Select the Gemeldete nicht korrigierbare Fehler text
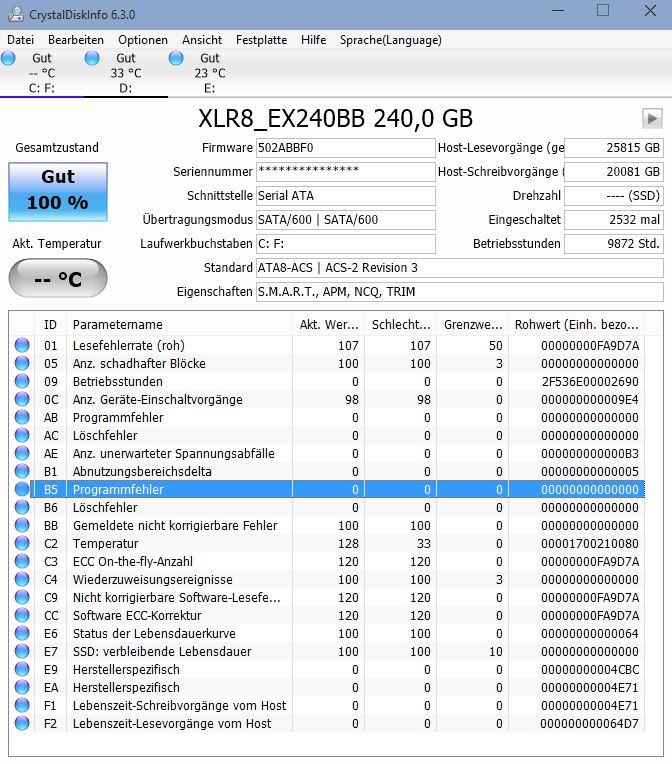The width and height of the screenshot is (672, 764). pyautogui.click(x=175, y=525)
